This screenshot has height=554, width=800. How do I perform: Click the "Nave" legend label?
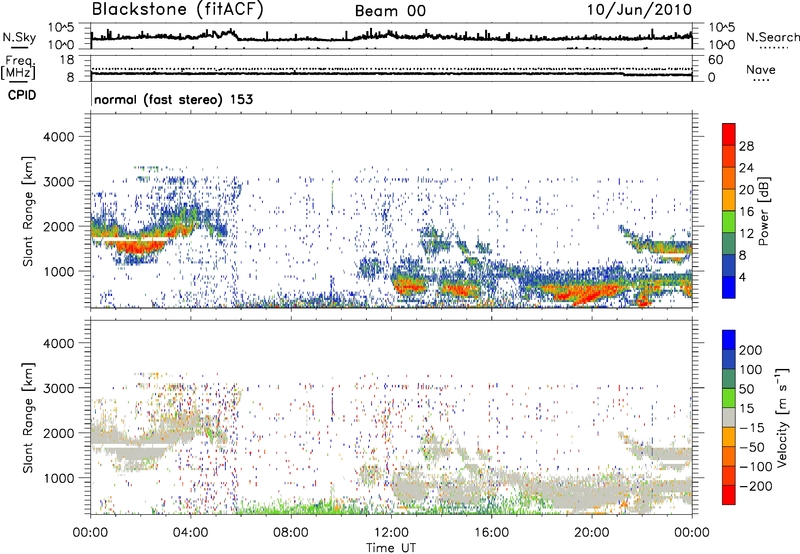[761, 69]
